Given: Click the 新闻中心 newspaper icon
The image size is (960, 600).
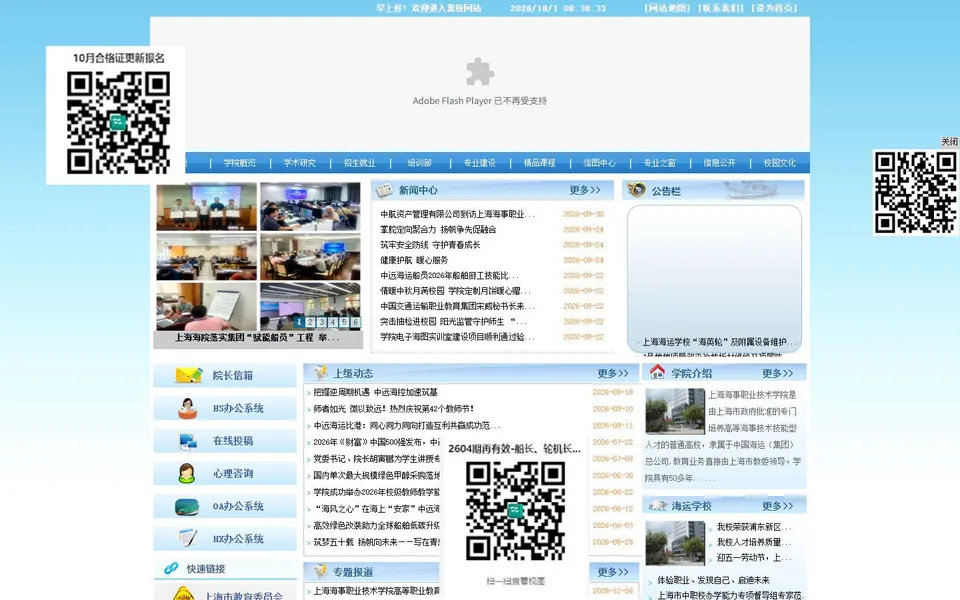Looking at the screenshot, I should pos(384,190).
